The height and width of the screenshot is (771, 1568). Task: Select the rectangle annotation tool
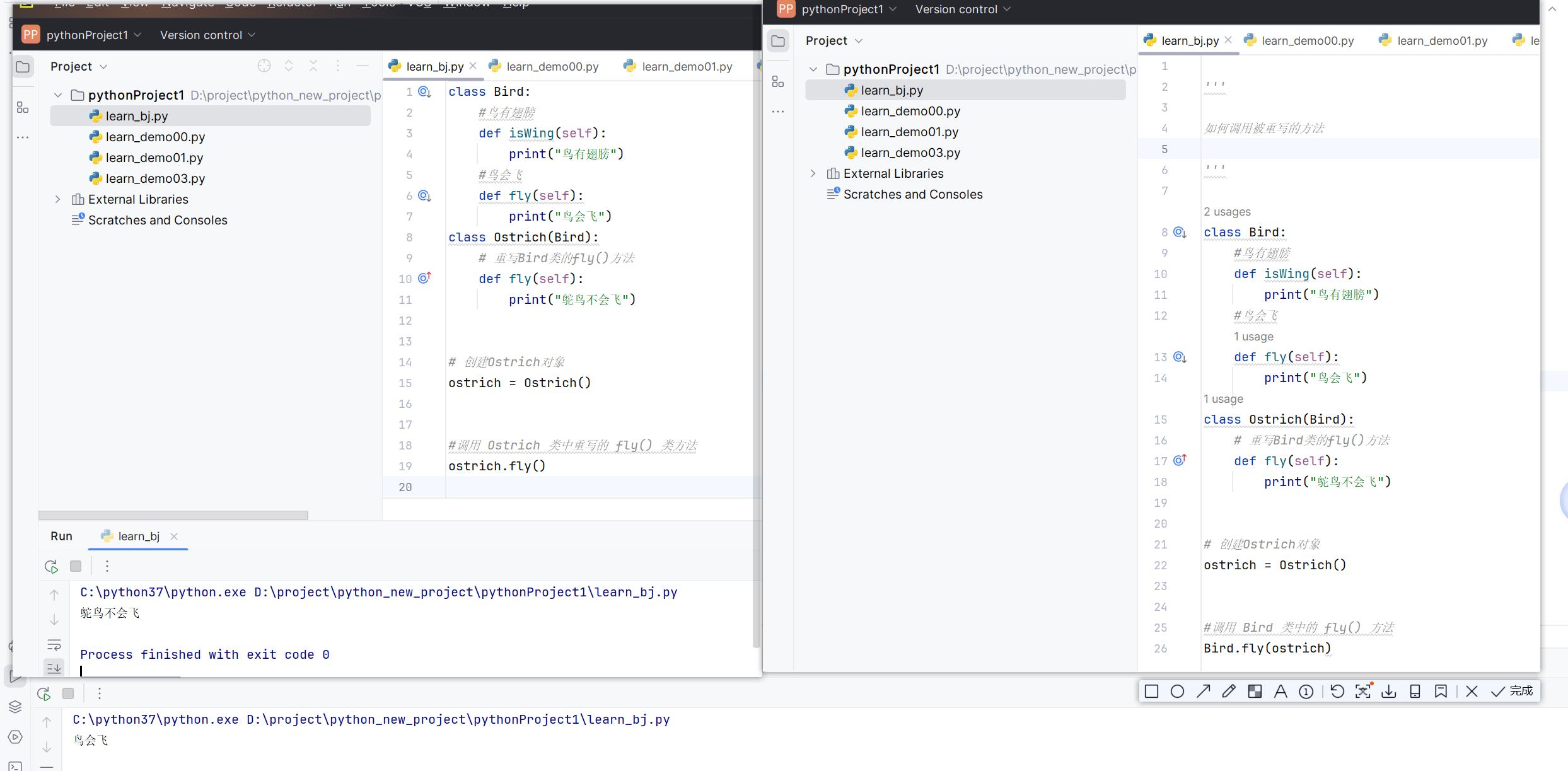[x=1151, y=692]
